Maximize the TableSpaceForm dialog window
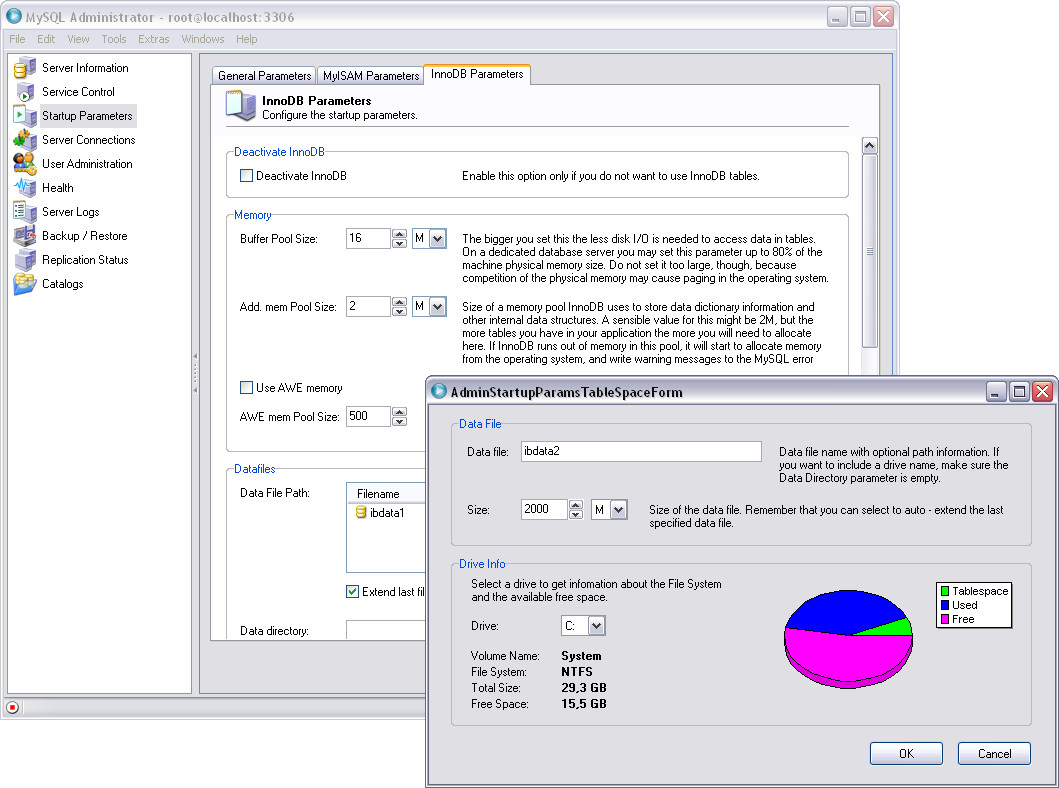The width and height of the screenshot is (1059, 788). pyautogui.click(x=1019, y=392)
